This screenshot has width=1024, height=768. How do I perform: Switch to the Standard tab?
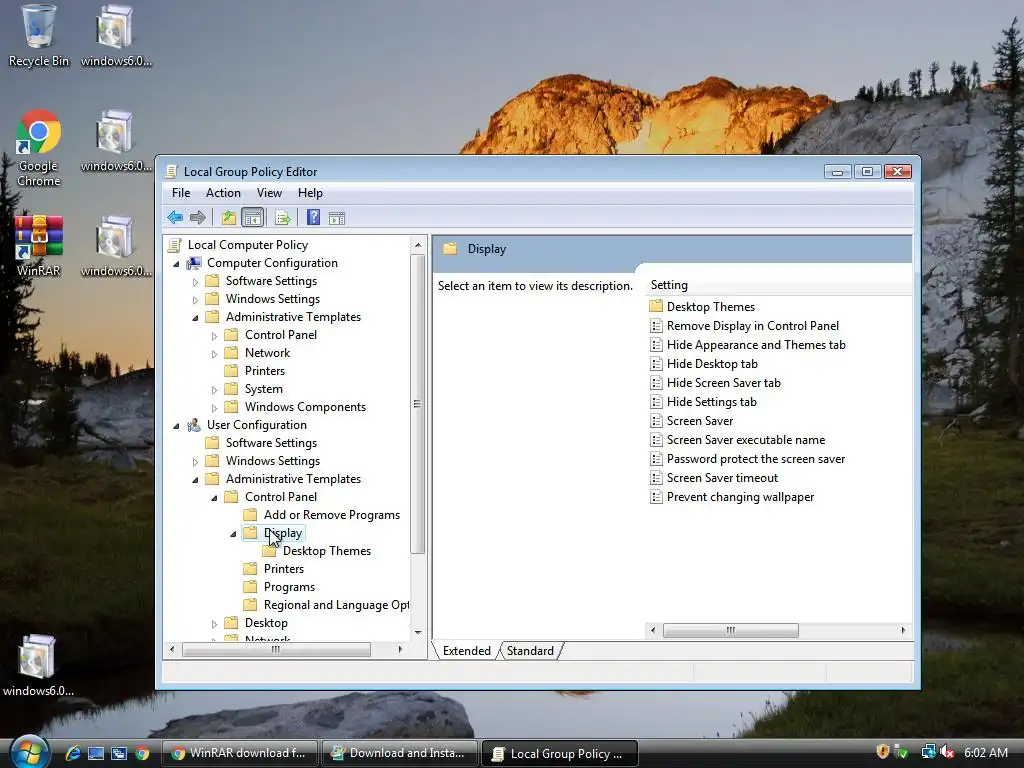[530, 650]
